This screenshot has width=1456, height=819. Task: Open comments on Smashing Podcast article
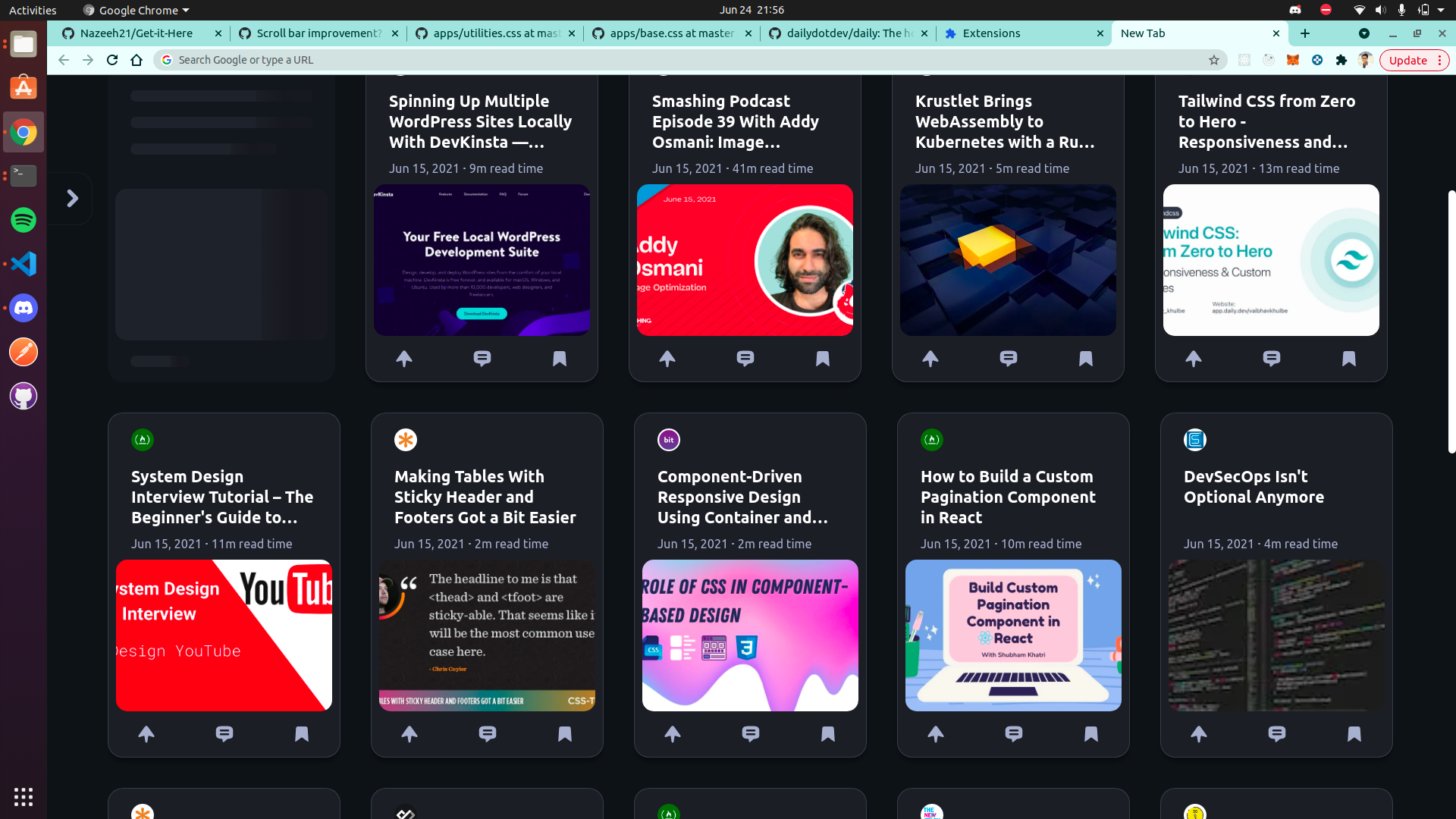(745, 359)
